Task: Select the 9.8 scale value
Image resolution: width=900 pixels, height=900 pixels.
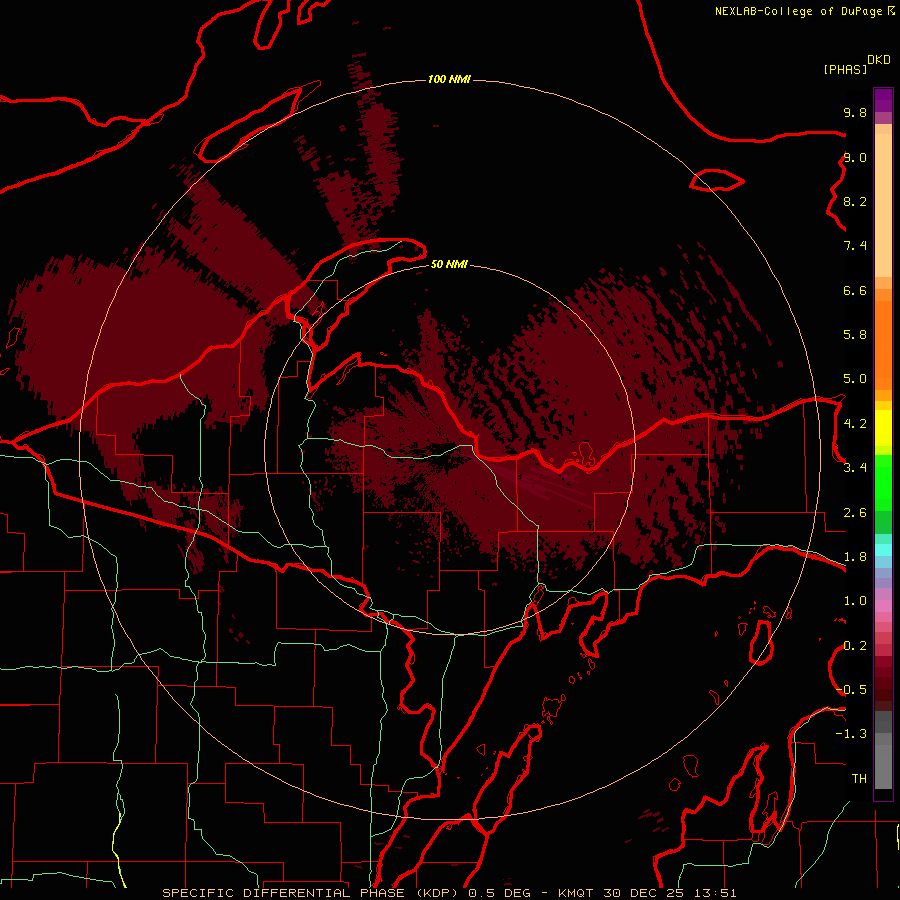Action: [x=855, y=112]
